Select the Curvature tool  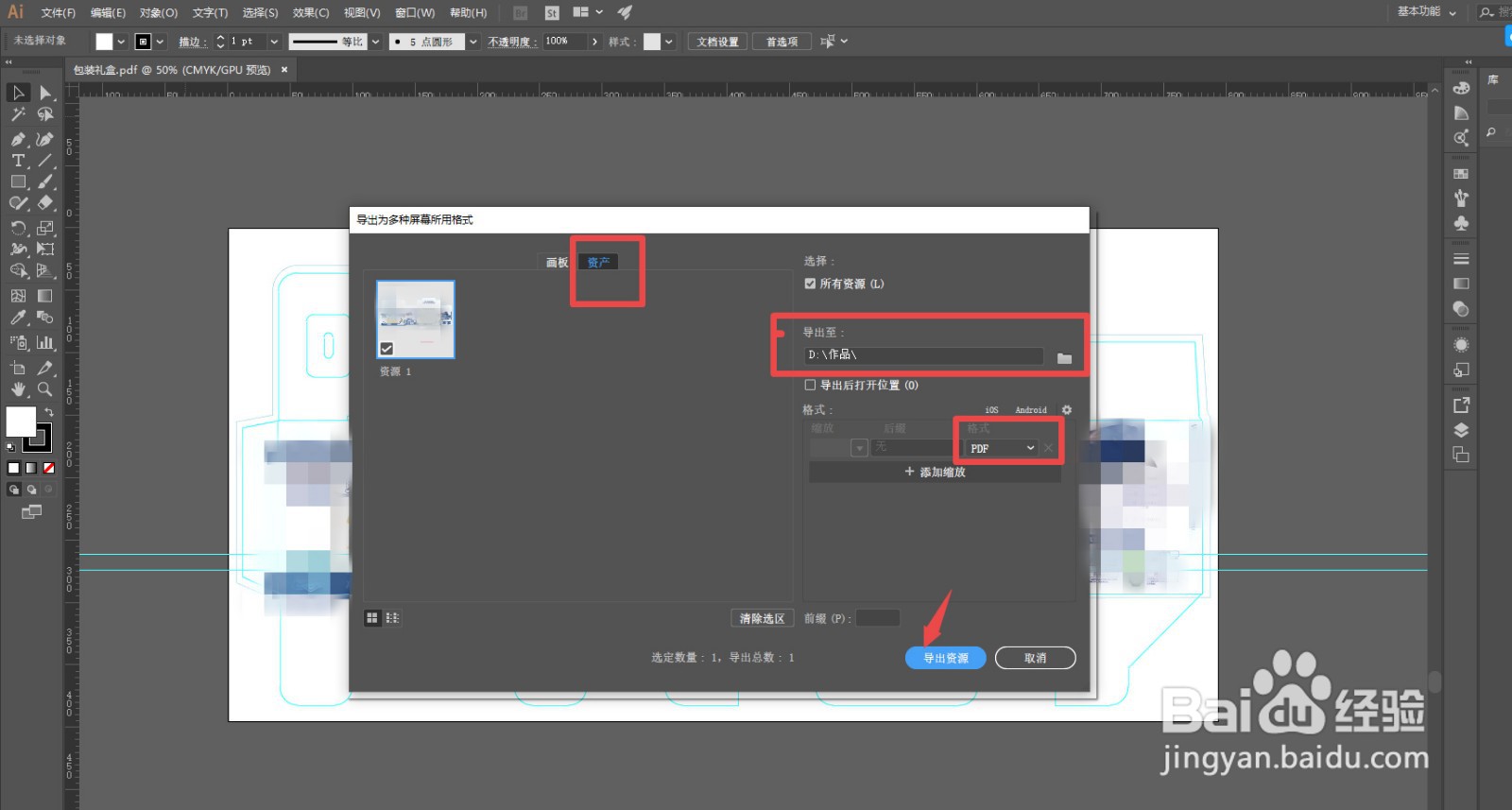(45, 139)
